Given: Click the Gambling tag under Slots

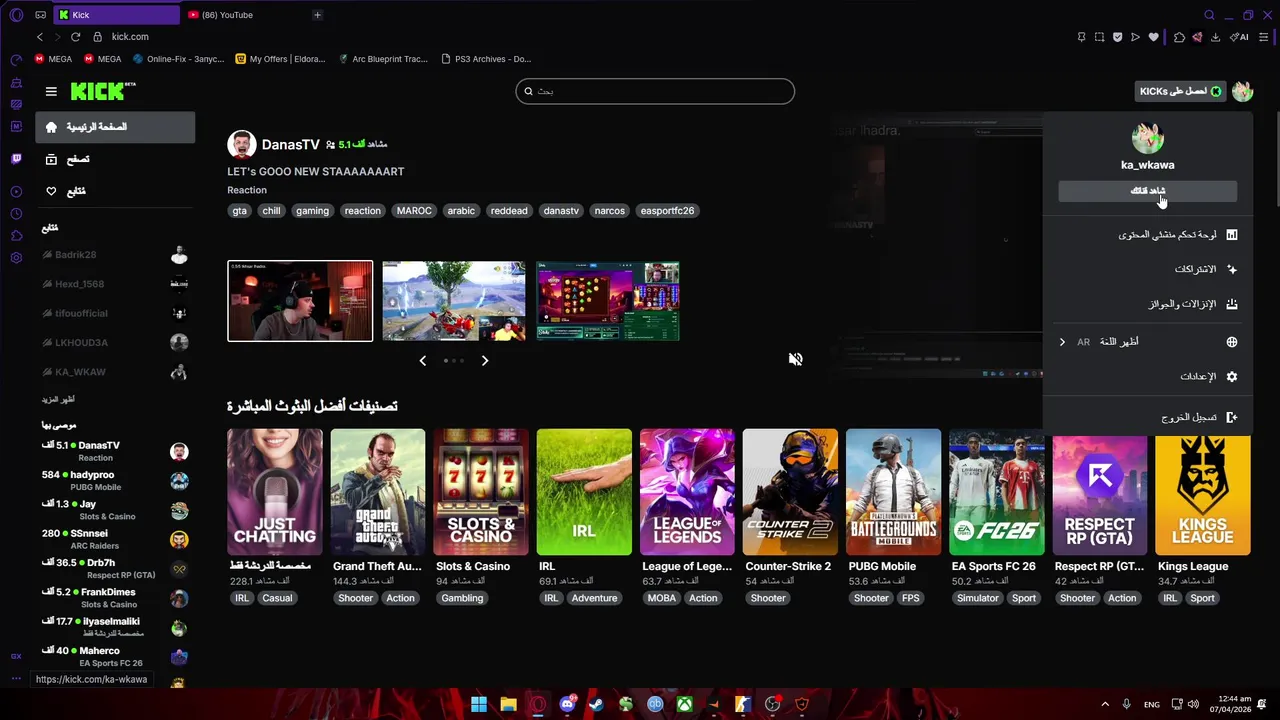Looking at the screenshot, I should [462, 598].
